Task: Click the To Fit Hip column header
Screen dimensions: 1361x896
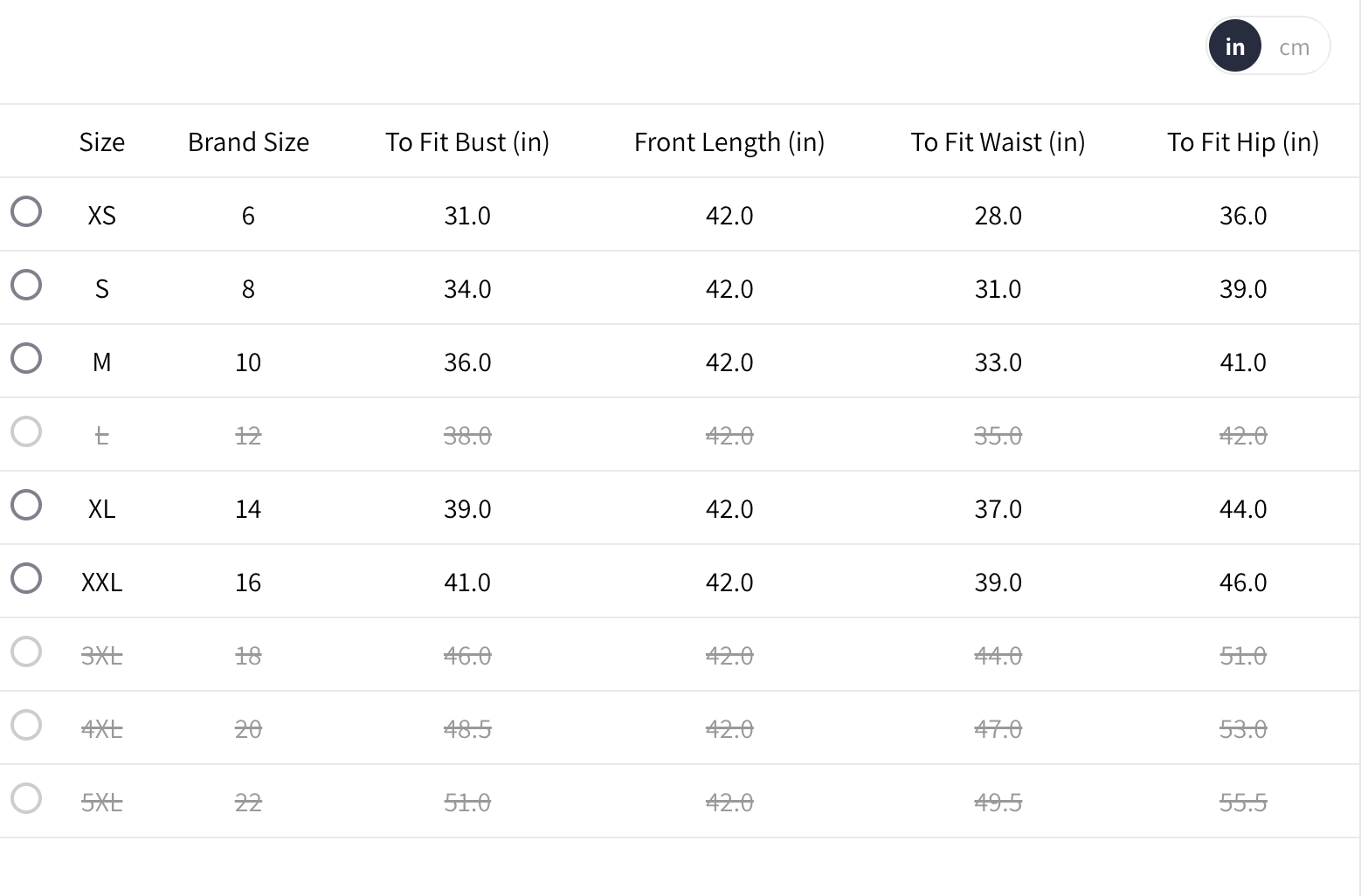Action: tap(1243, 142)
